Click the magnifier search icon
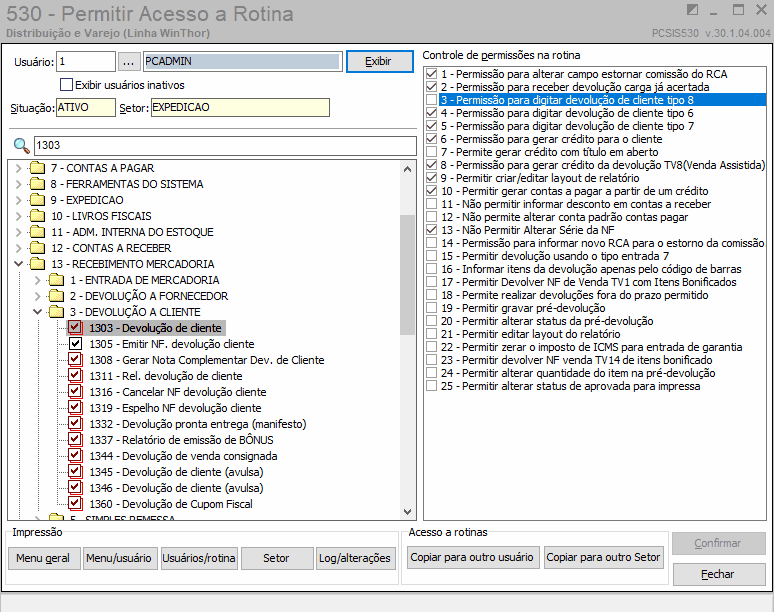774x612 pixels. (21, 146)
